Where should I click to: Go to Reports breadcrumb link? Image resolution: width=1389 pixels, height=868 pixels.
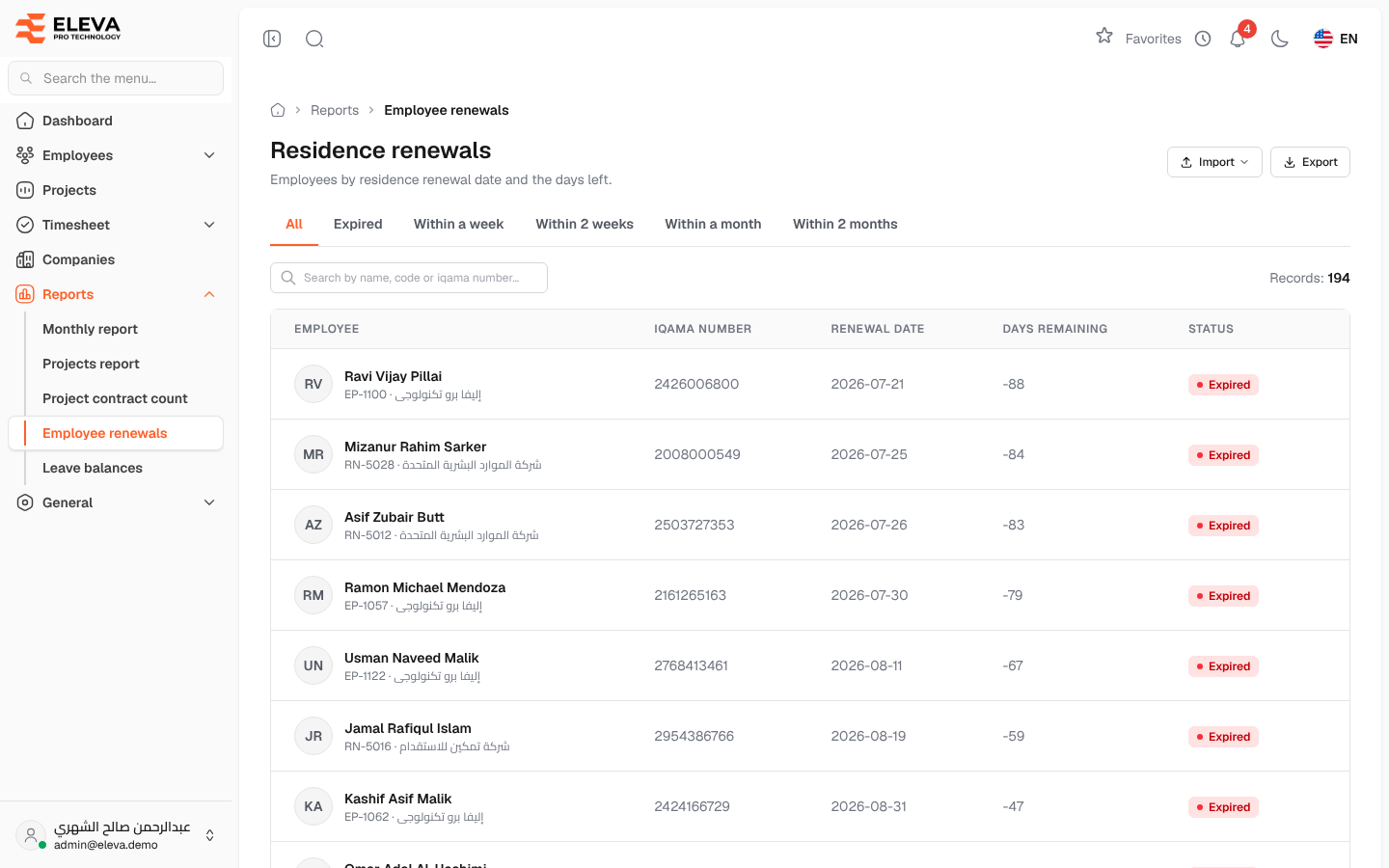tap(335, 110)
